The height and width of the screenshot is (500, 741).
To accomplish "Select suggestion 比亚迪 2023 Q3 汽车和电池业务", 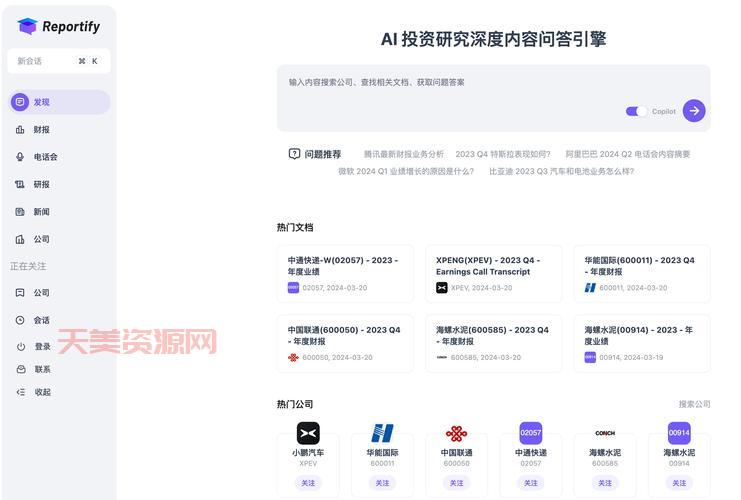I will [x=561, y=171].
